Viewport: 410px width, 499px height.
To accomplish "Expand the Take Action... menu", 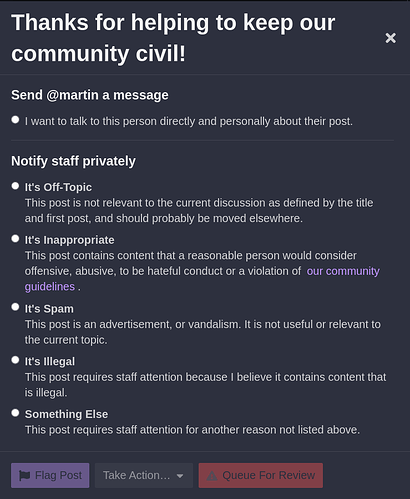I will click(x=144, y=475).
